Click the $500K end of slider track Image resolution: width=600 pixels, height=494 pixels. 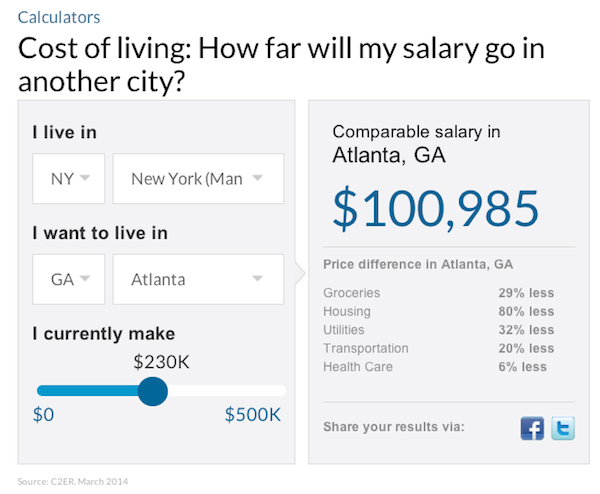point(281,391)
